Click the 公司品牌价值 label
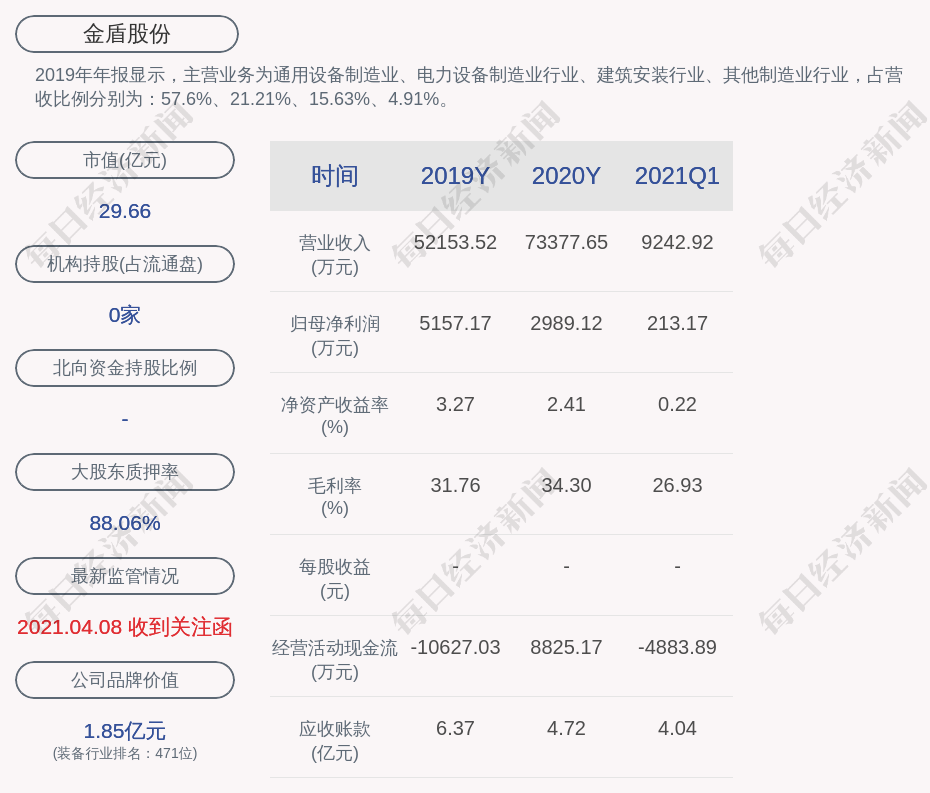The image size is (930, 793). point(125,680)
